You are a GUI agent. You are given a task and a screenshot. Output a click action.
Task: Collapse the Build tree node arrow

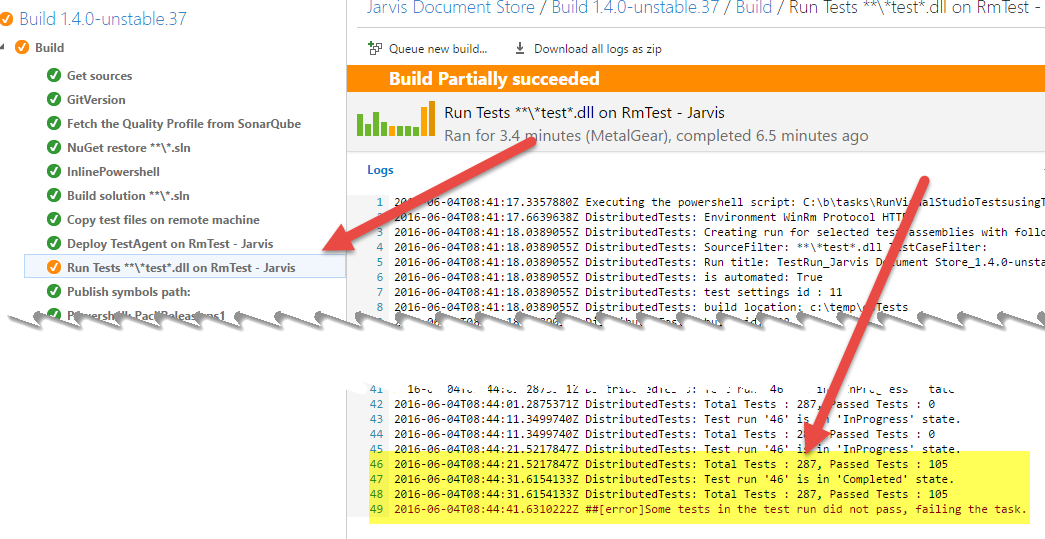pos(3,47)
